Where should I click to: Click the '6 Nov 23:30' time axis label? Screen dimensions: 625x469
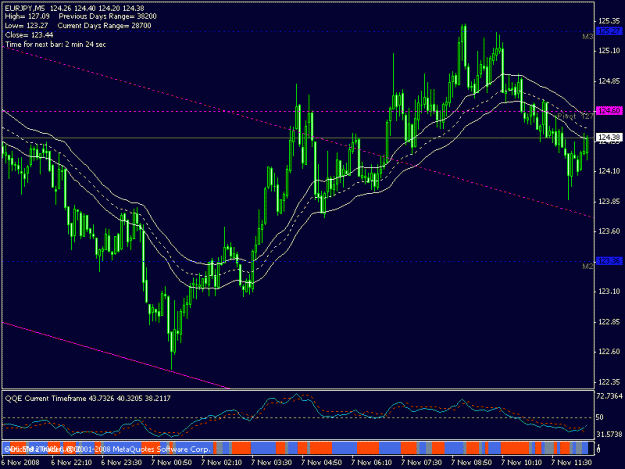coord(121,463)
